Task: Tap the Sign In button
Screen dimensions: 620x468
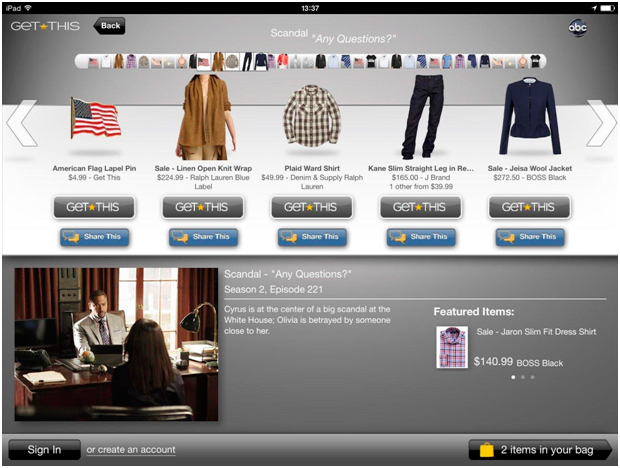Action: [44, 450]
